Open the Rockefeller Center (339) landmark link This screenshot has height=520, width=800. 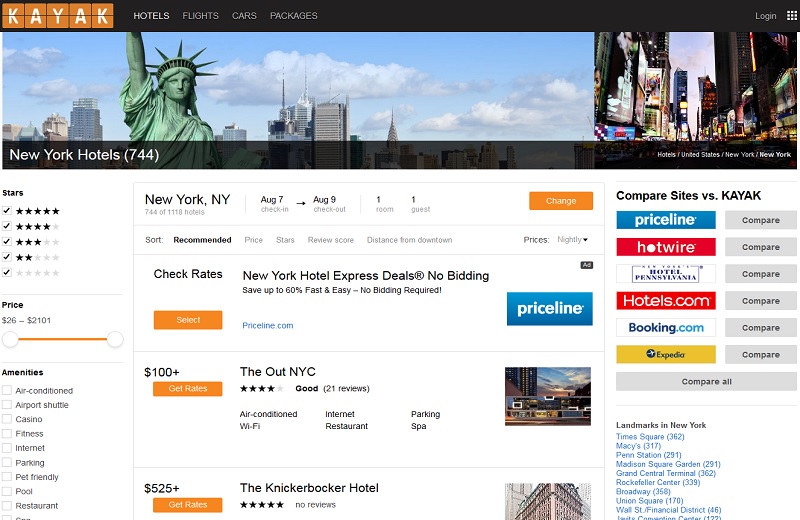tap(658, 482)
